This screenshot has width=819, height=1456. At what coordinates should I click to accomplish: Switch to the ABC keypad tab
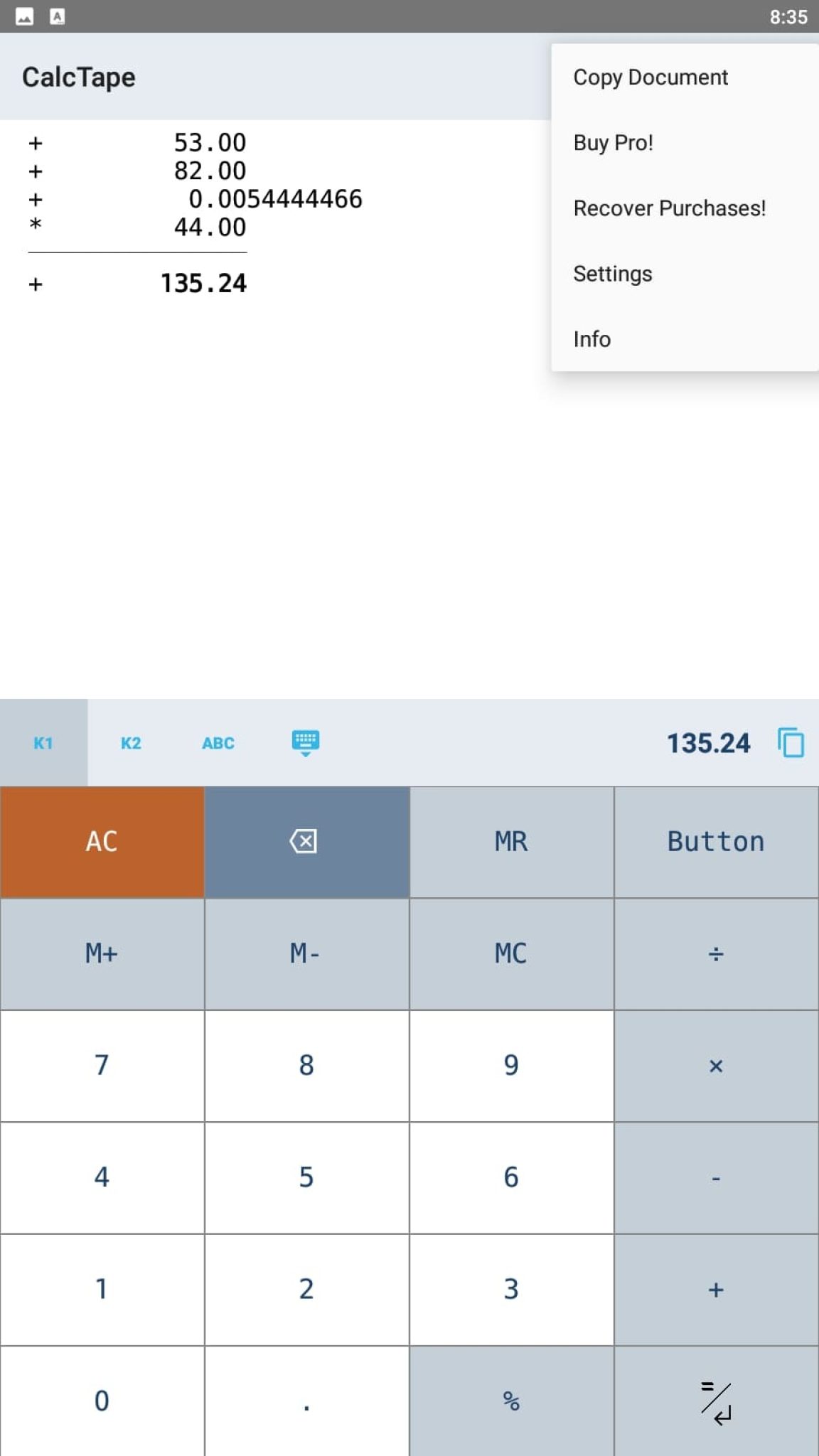(218, 743)
